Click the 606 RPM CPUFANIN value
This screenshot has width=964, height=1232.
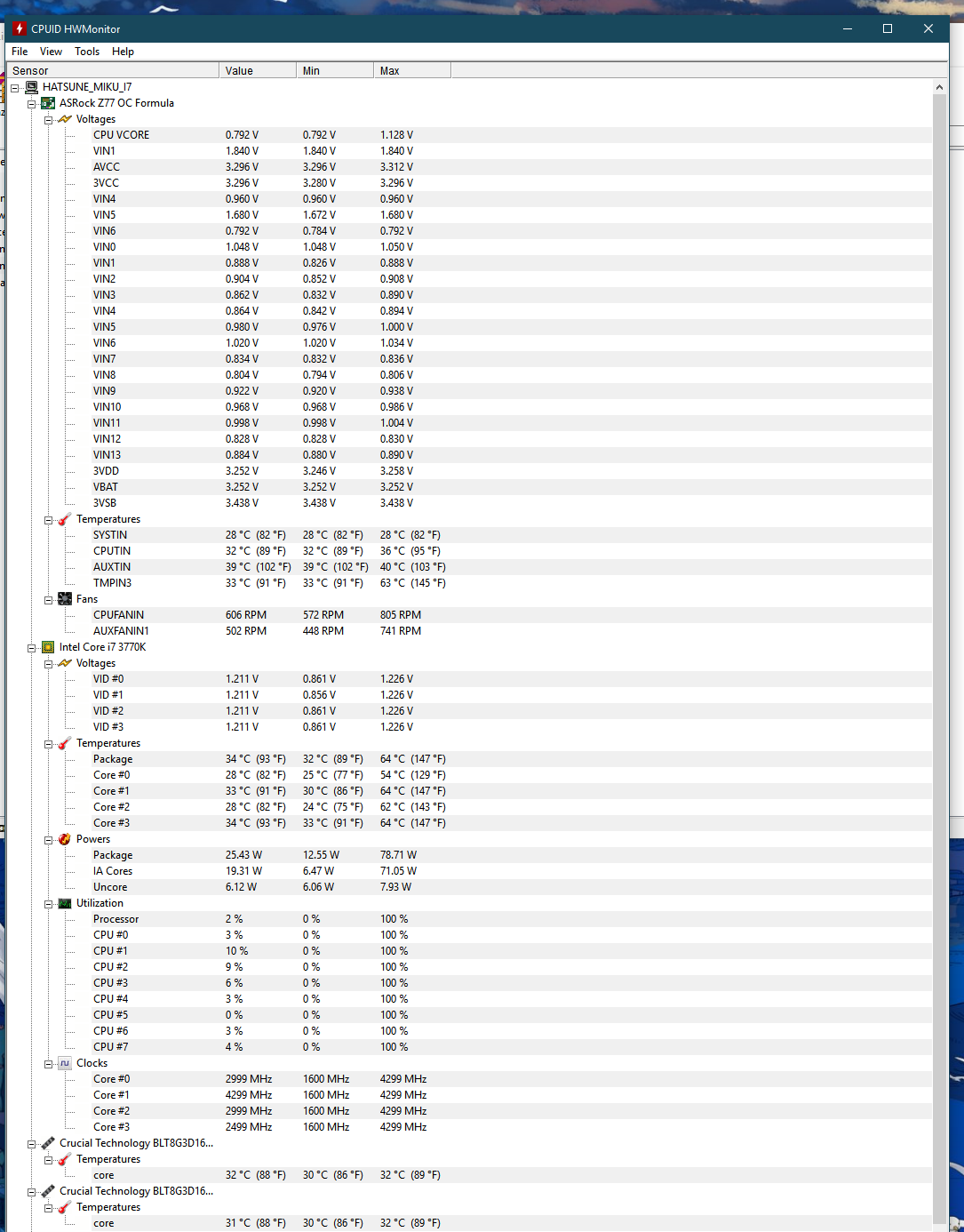coord(246,615)
